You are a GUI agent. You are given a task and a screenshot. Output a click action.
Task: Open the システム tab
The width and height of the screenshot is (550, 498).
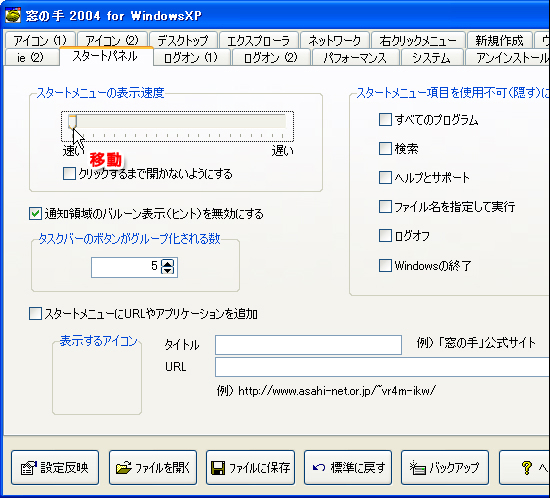click(x=431, y=57)
